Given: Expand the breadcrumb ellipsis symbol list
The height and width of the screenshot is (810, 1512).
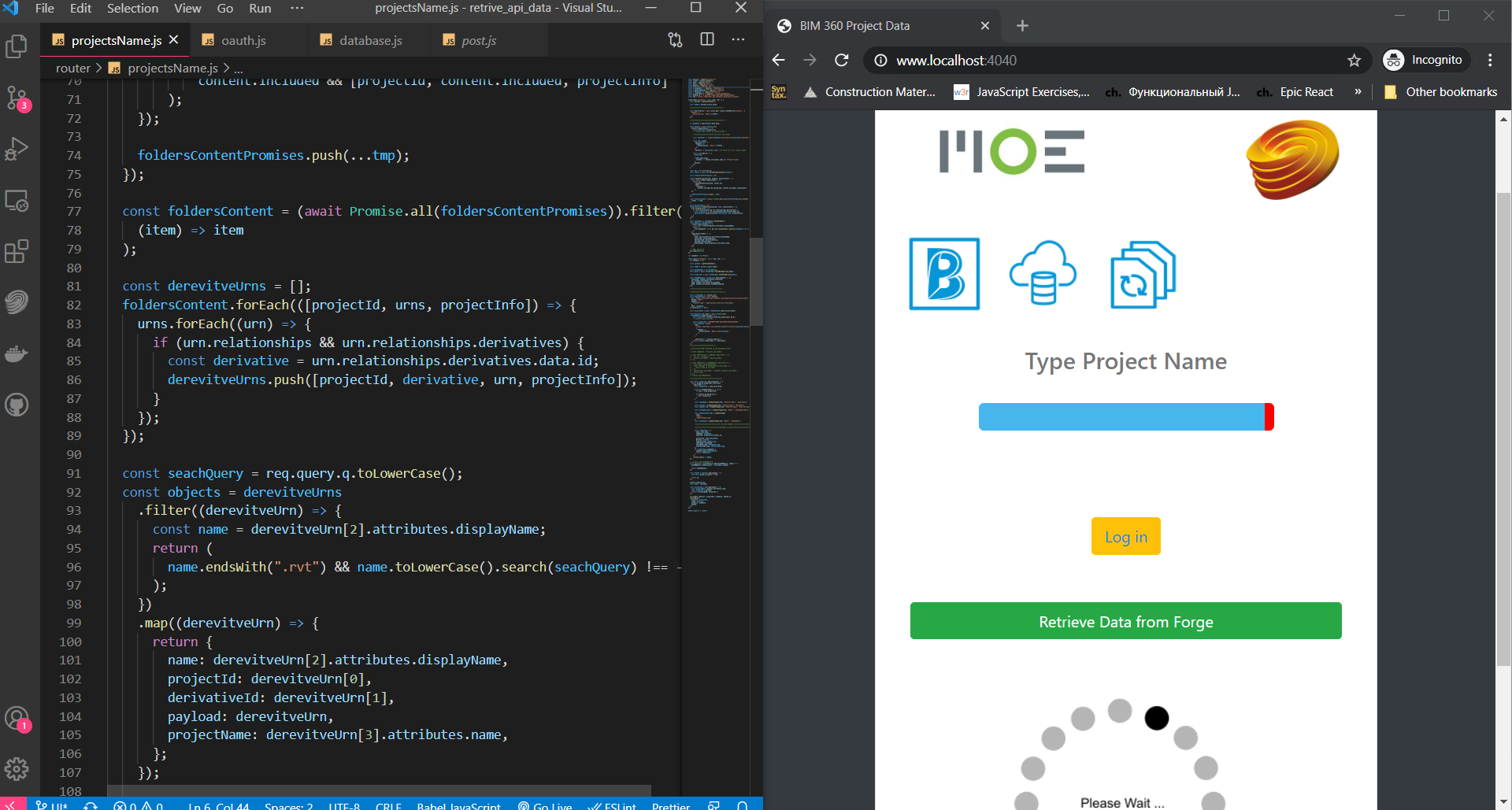Looking at the screenshot, I should pyautogui.click(x=239, y=68).
